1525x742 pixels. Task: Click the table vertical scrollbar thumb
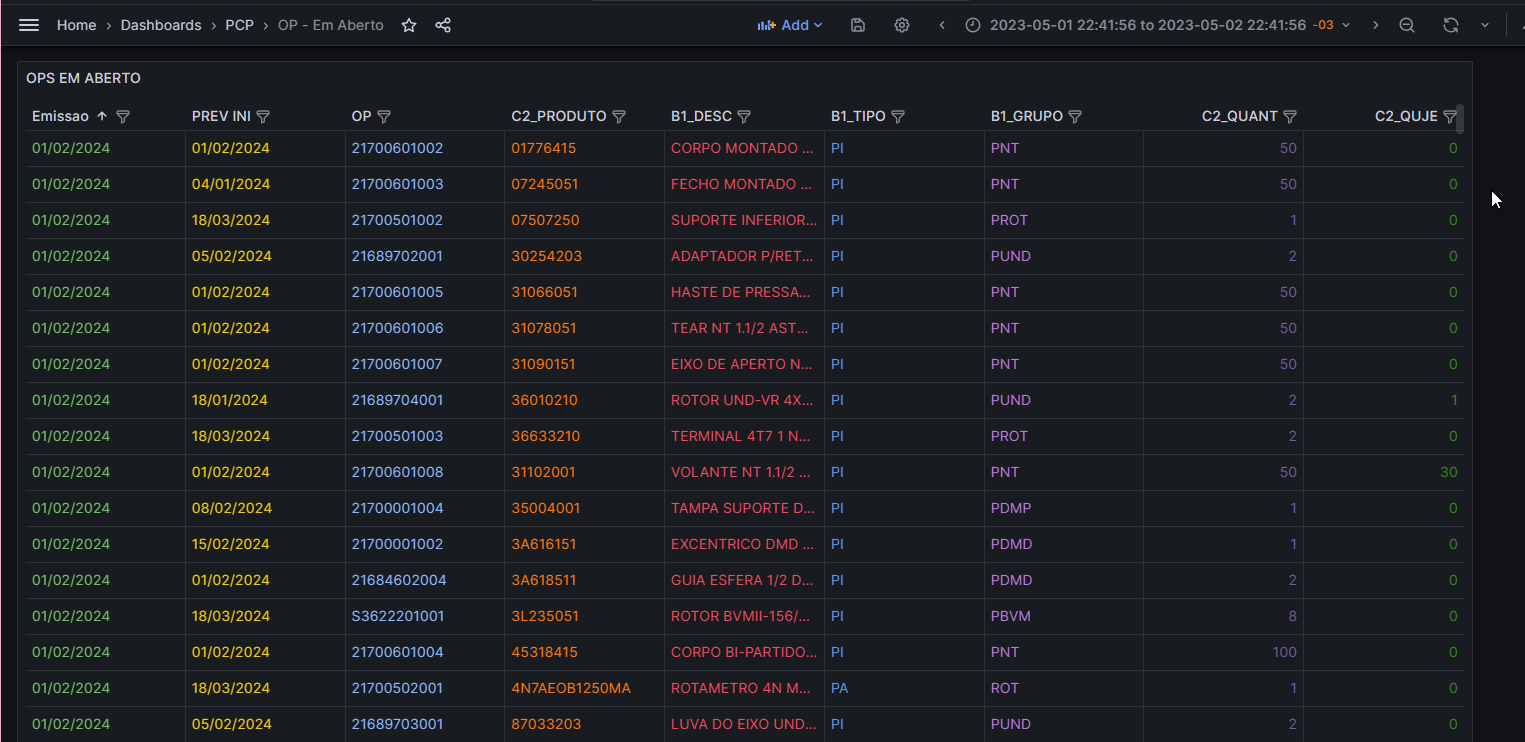click(1460, 118)
